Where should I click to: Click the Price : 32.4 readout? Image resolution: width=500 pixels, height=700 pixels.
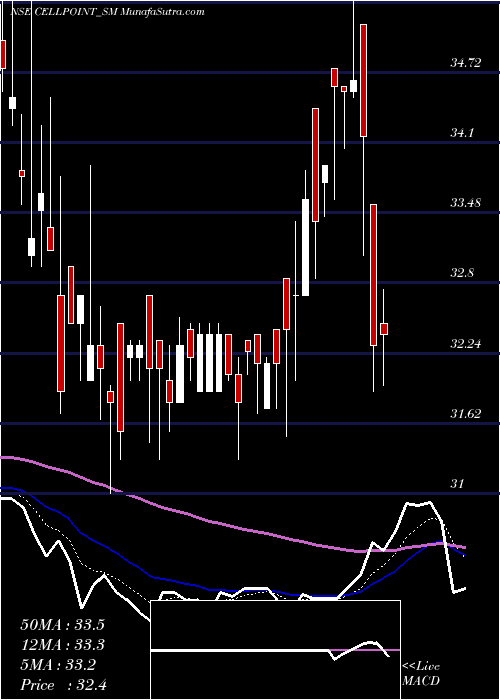click(64, 685)
